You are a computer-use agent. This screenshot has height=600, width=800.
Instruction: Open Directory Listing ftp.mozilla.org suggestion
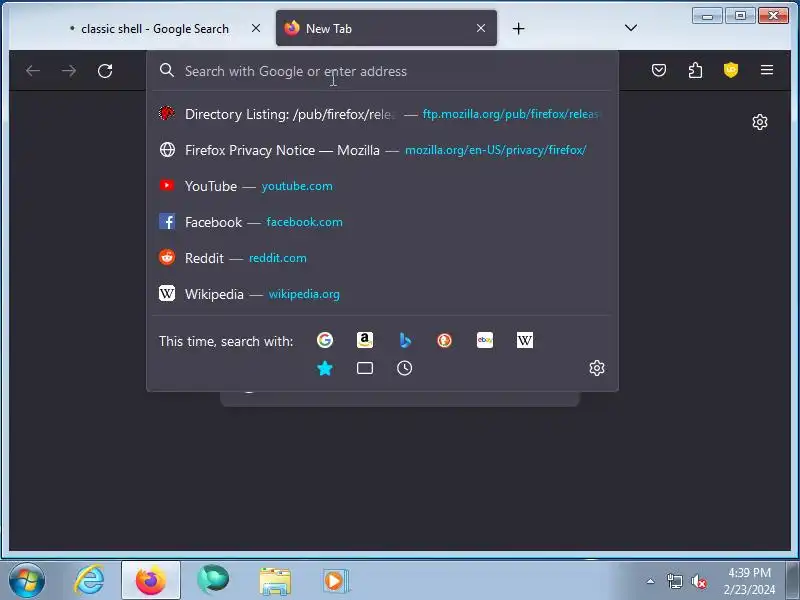382,114
